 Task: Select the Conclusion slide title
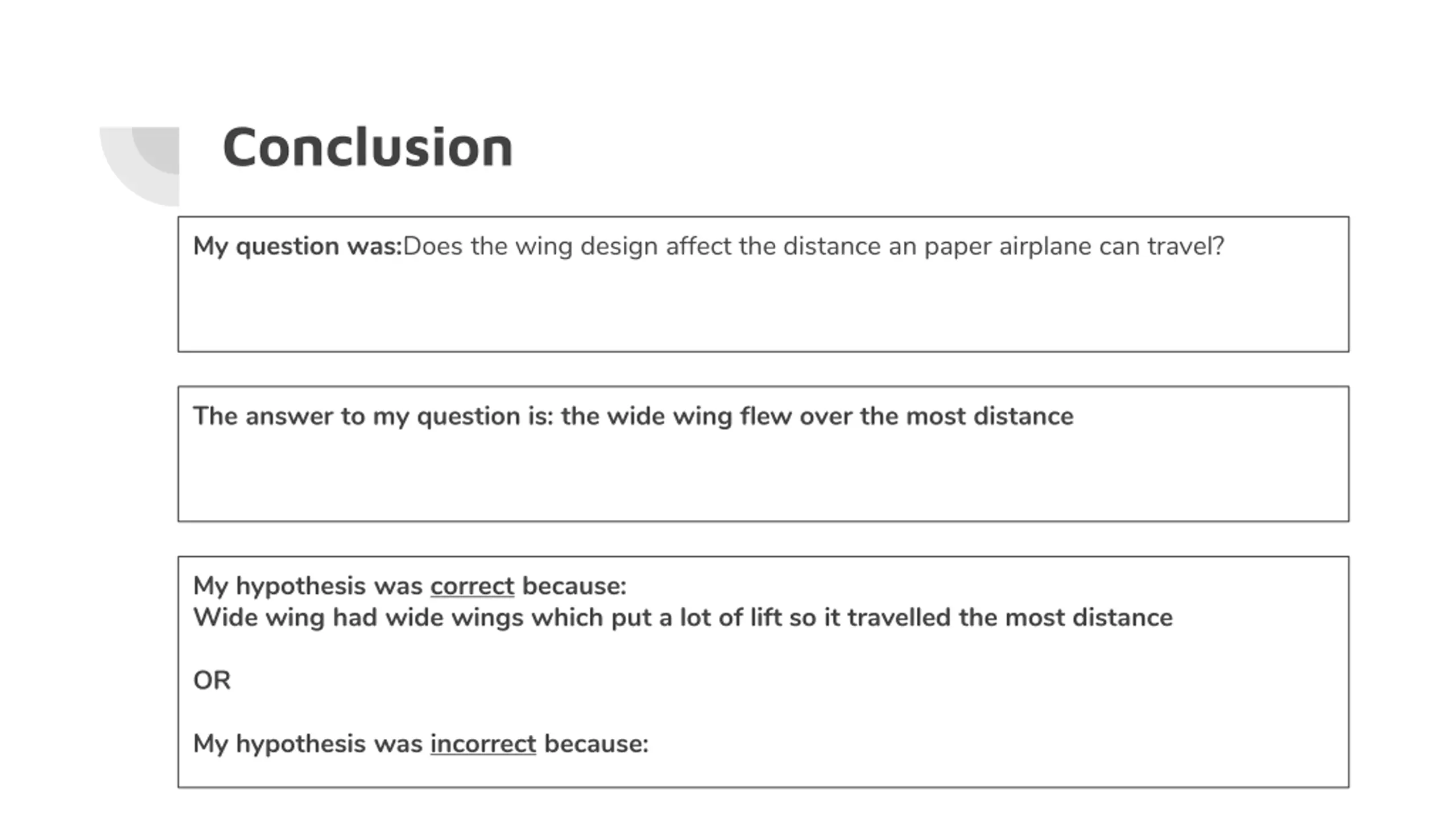(368, 147)
